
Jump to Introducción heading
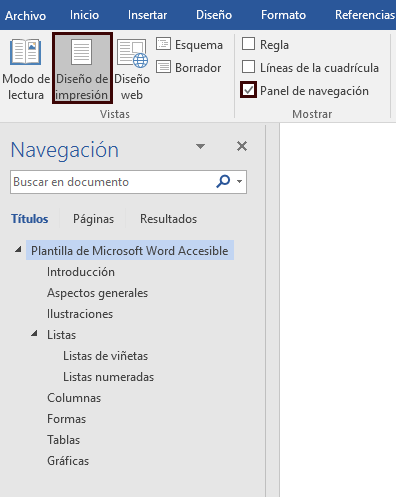click(81, 272)
